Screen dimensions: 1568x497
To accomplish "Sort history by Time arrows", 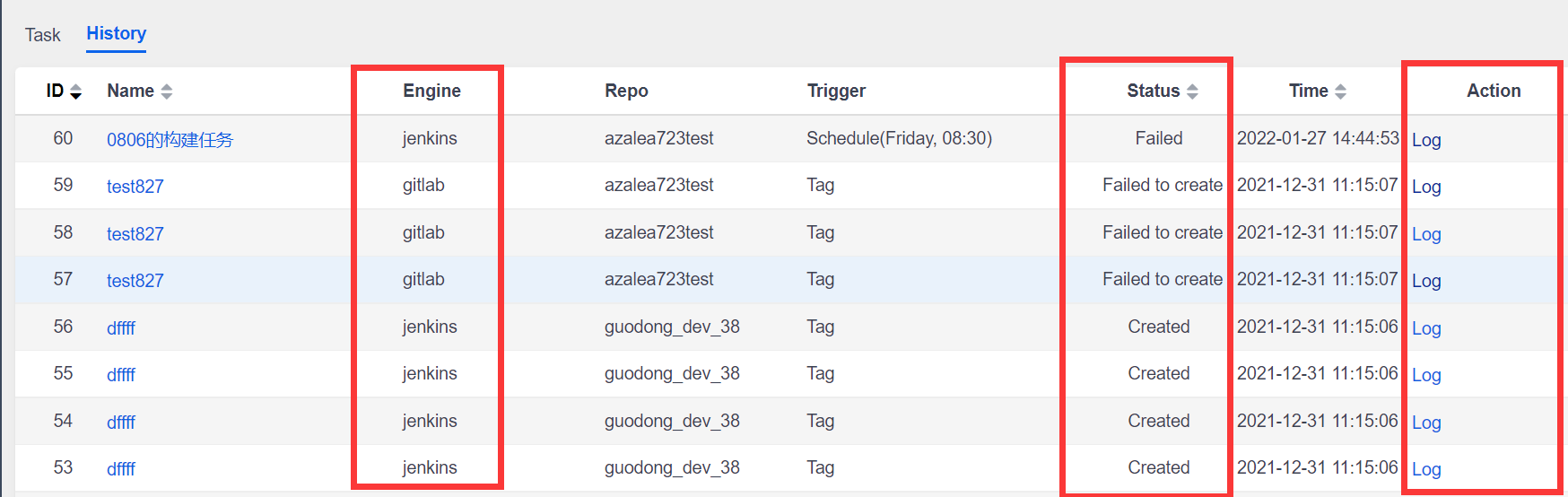I will [1340, 92].
